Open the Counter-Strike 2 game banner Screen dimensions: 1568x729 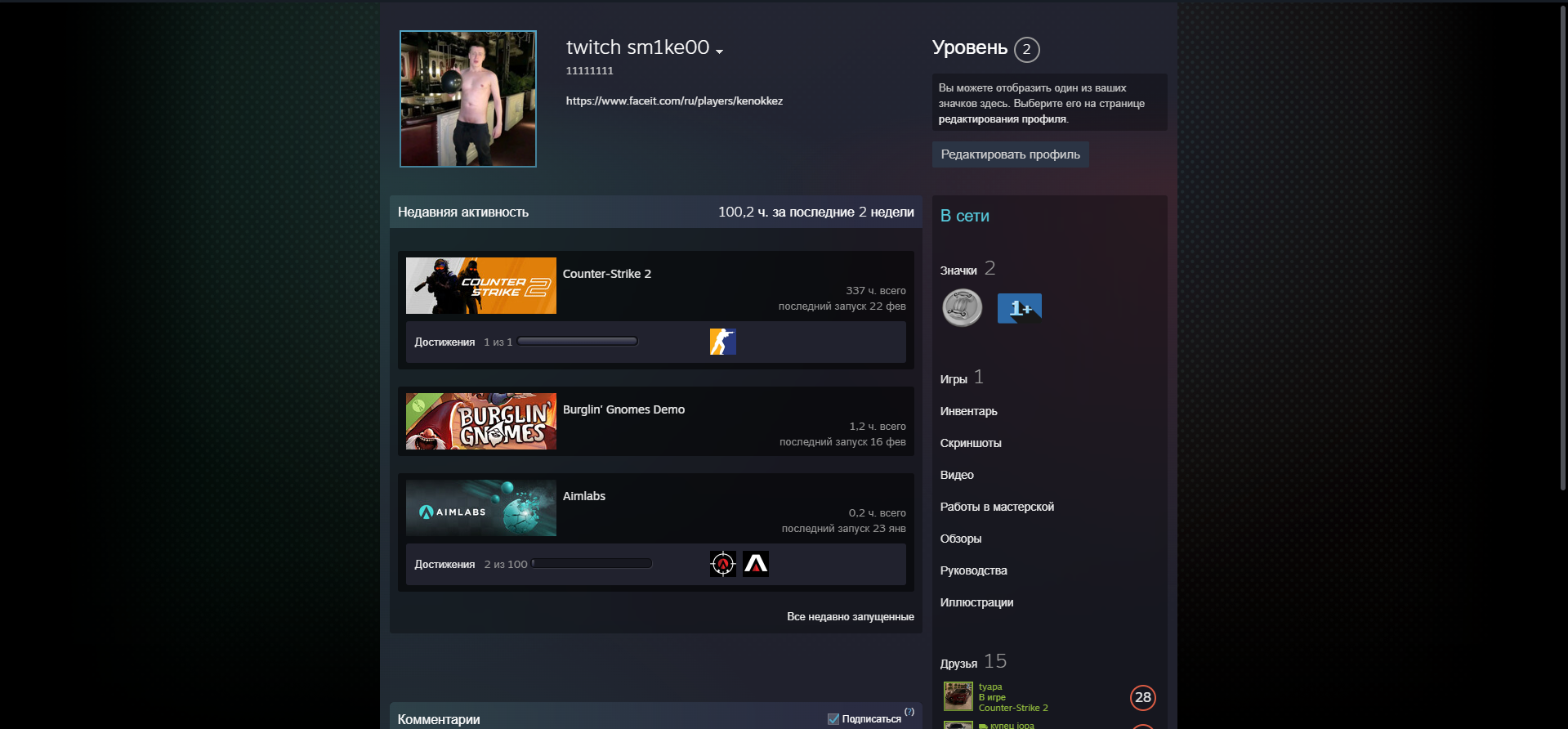480,286
